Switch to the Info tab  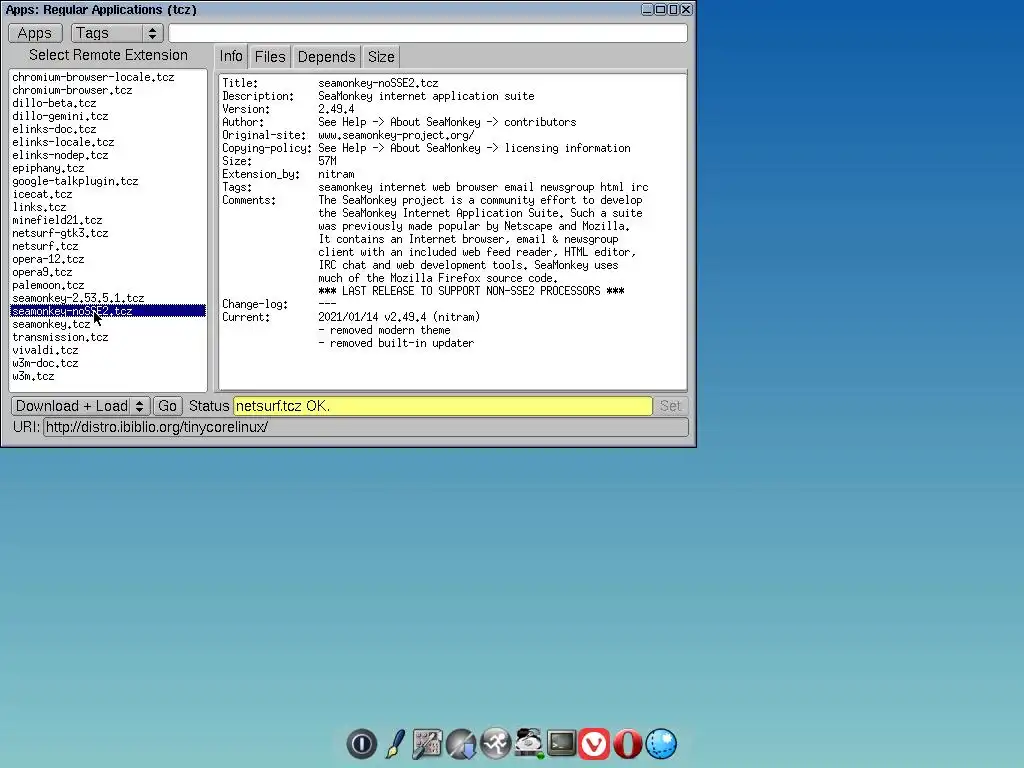pyautogui.click(x=231, y=56)
